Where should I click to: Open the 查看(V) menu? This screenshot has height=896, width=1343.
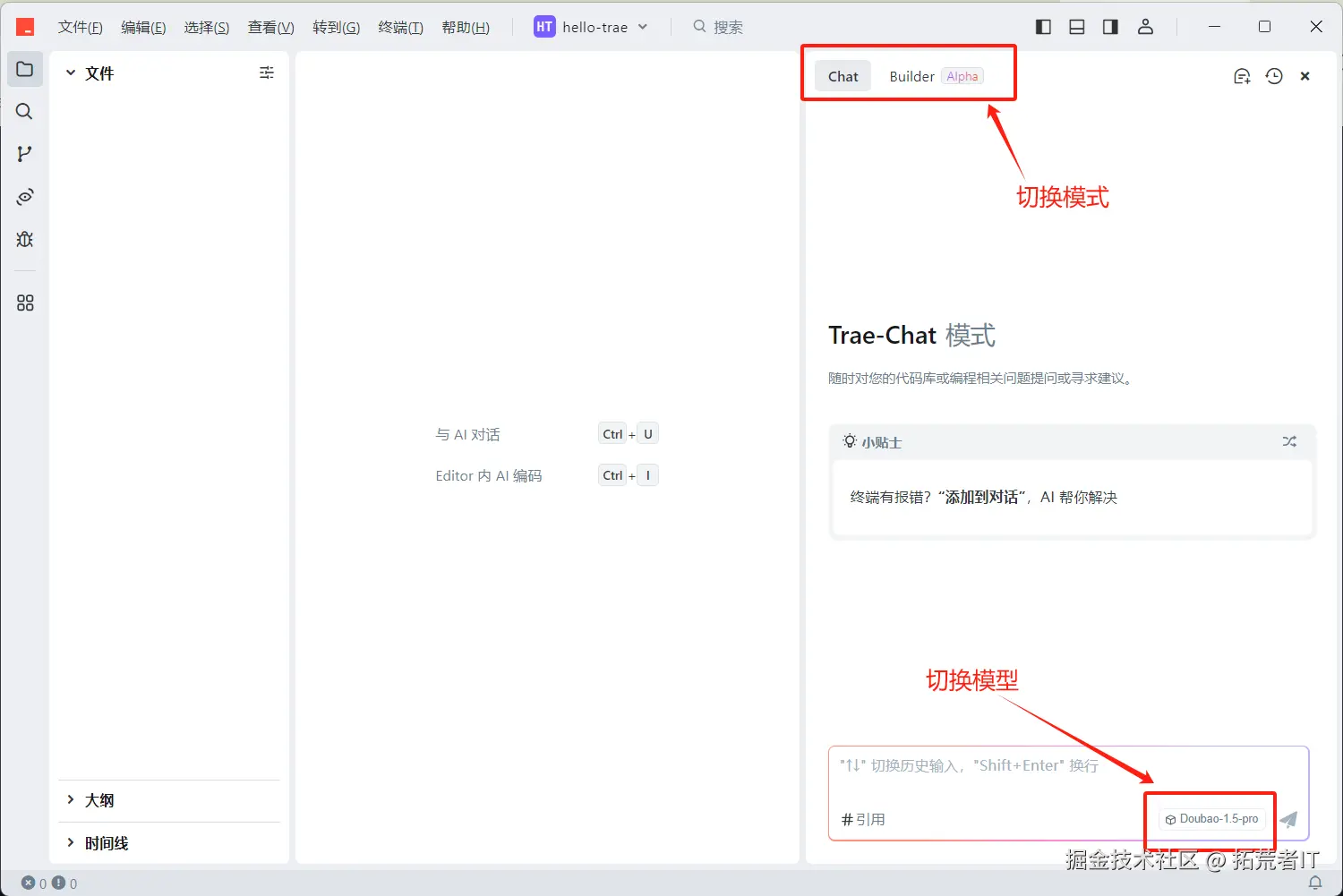(x=271, y=27)
